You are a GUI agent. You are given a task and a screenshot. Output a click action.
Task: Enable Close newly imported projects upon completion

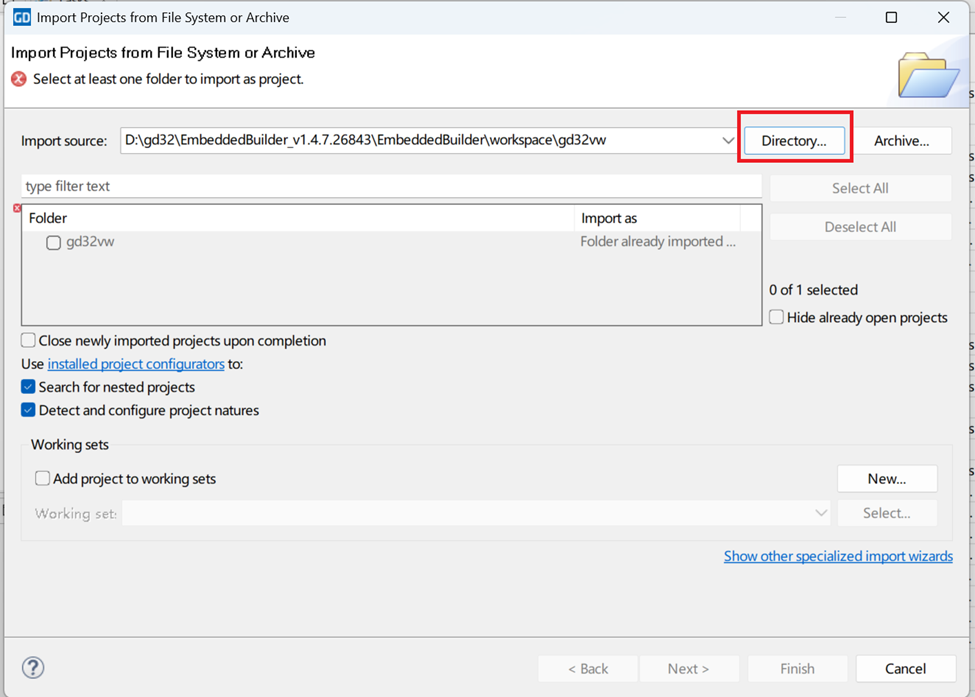point(29,341)
